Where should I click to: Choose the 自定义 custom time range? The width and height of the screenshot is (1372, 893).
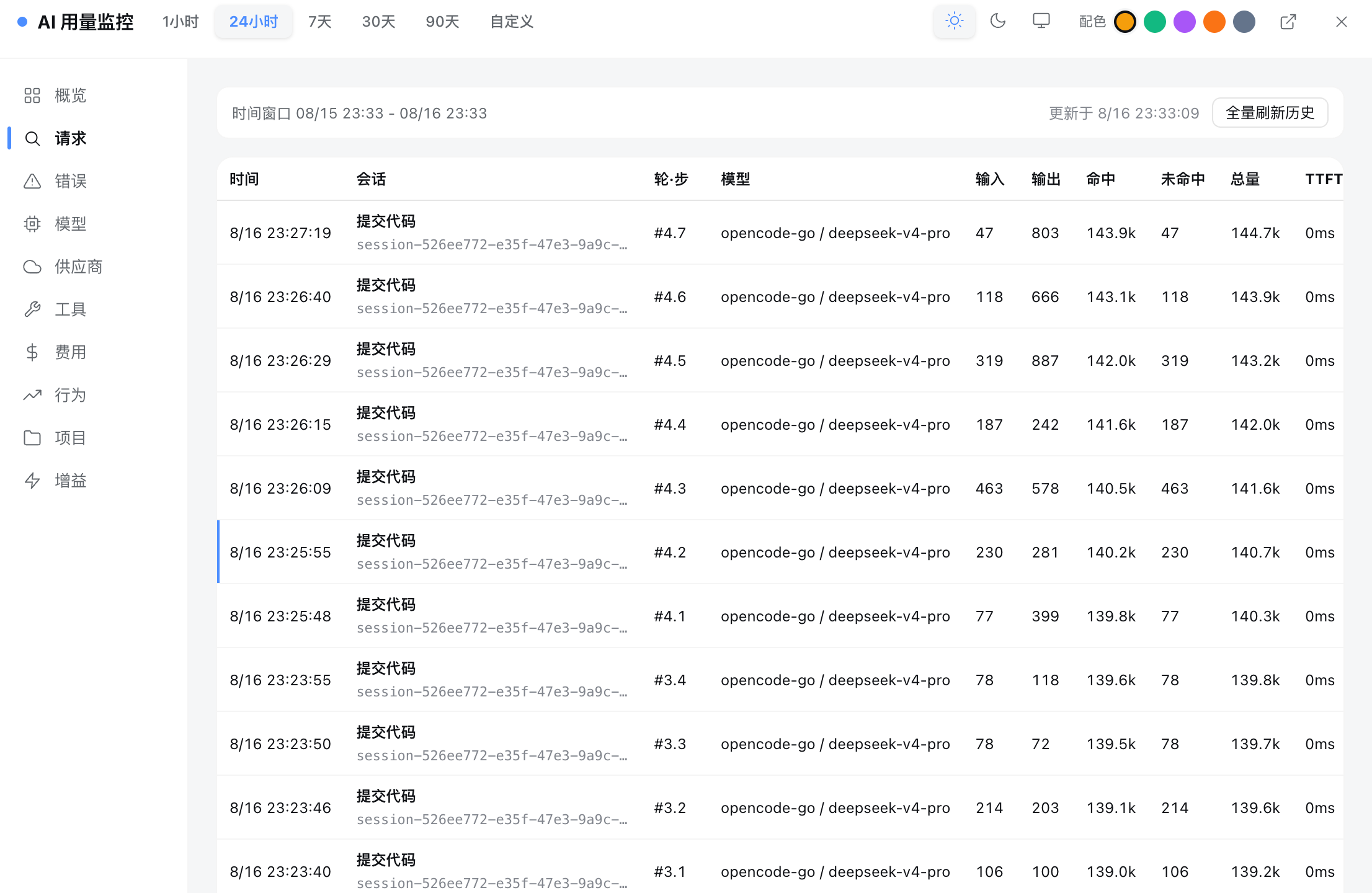[x=512, y=22]
